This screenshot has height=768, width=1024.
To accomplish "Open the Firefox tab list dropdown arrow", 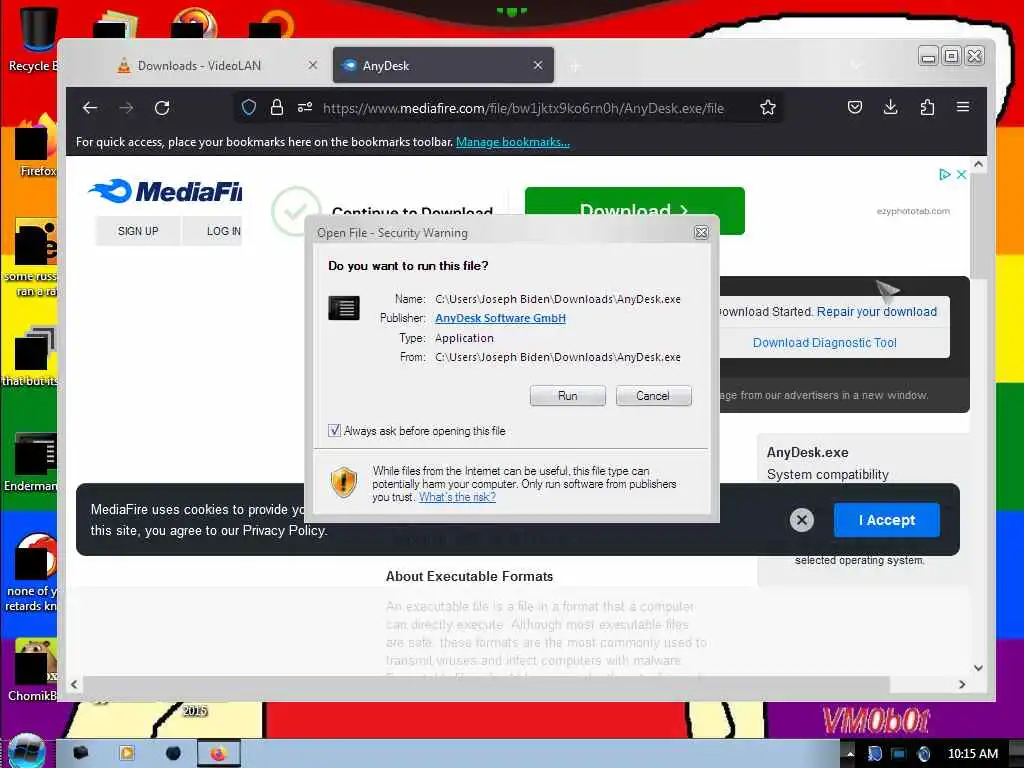I will (x=856, y=65).
